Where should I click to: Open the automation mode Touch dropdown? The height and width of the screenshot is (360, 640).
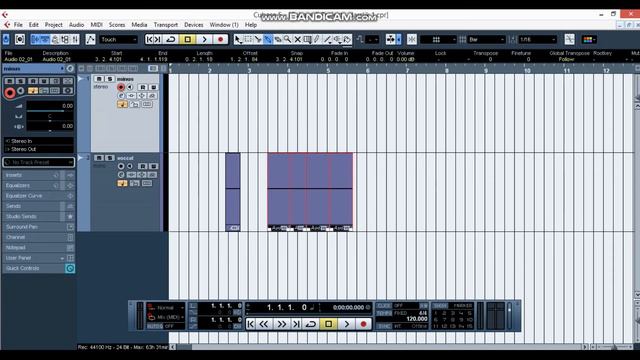tap(118, 40)
